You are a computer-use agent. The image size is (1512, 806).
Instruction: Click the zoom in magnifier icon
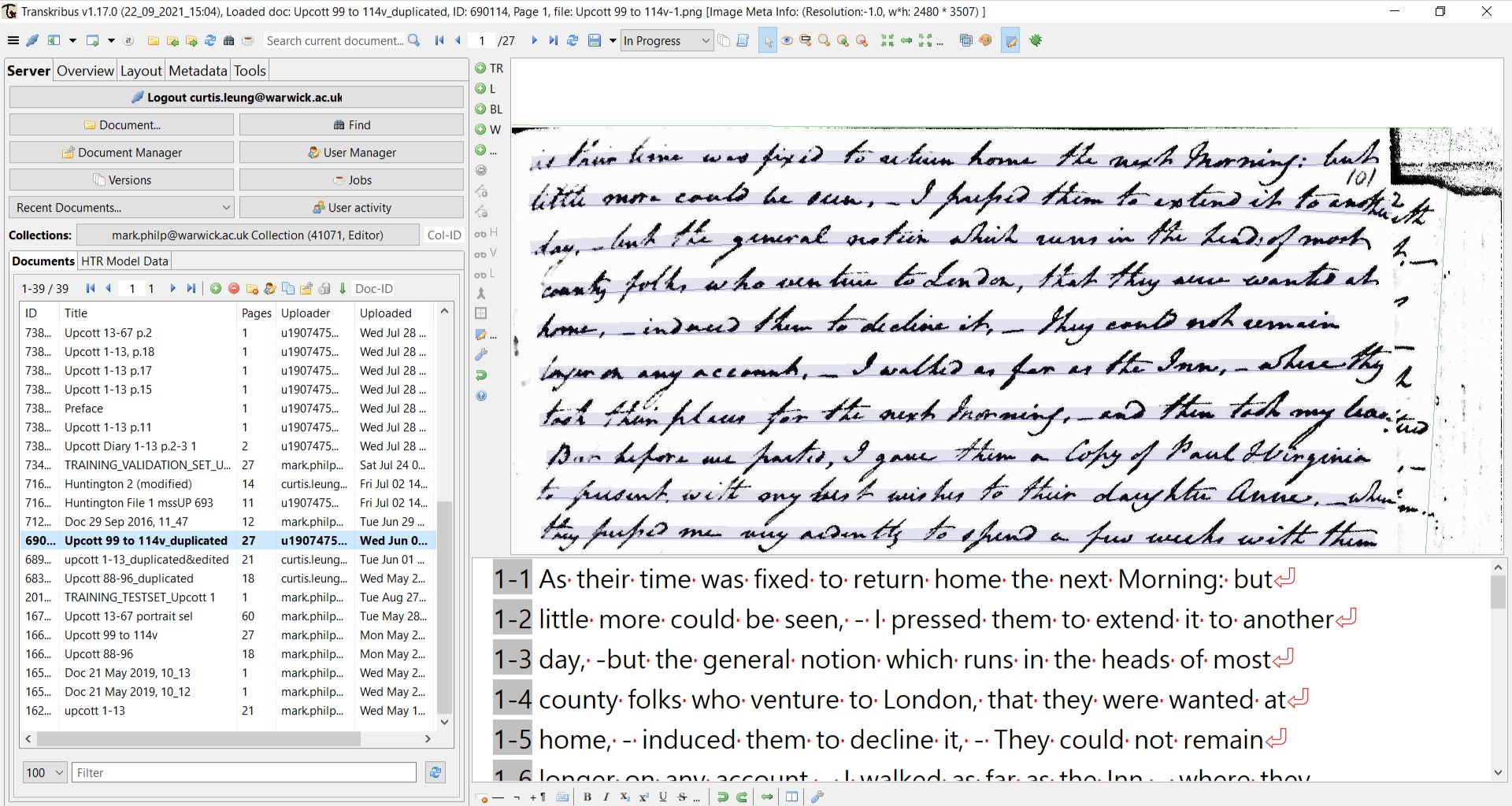[x=843, y=41]
